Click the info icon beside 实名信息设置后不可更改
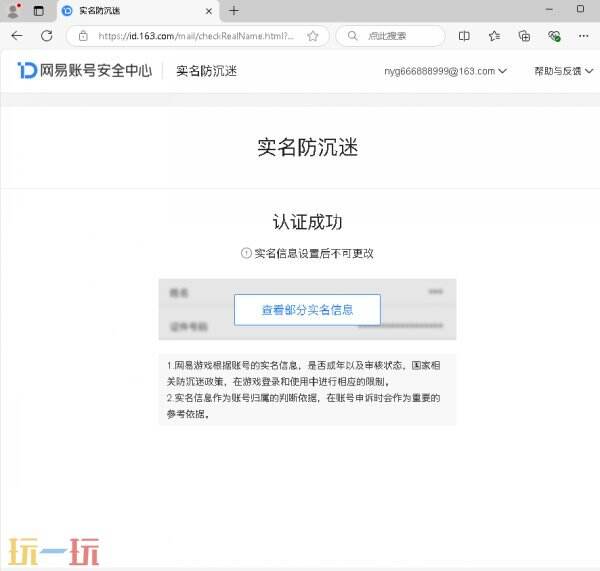The image size is (600, 571). 246,253
